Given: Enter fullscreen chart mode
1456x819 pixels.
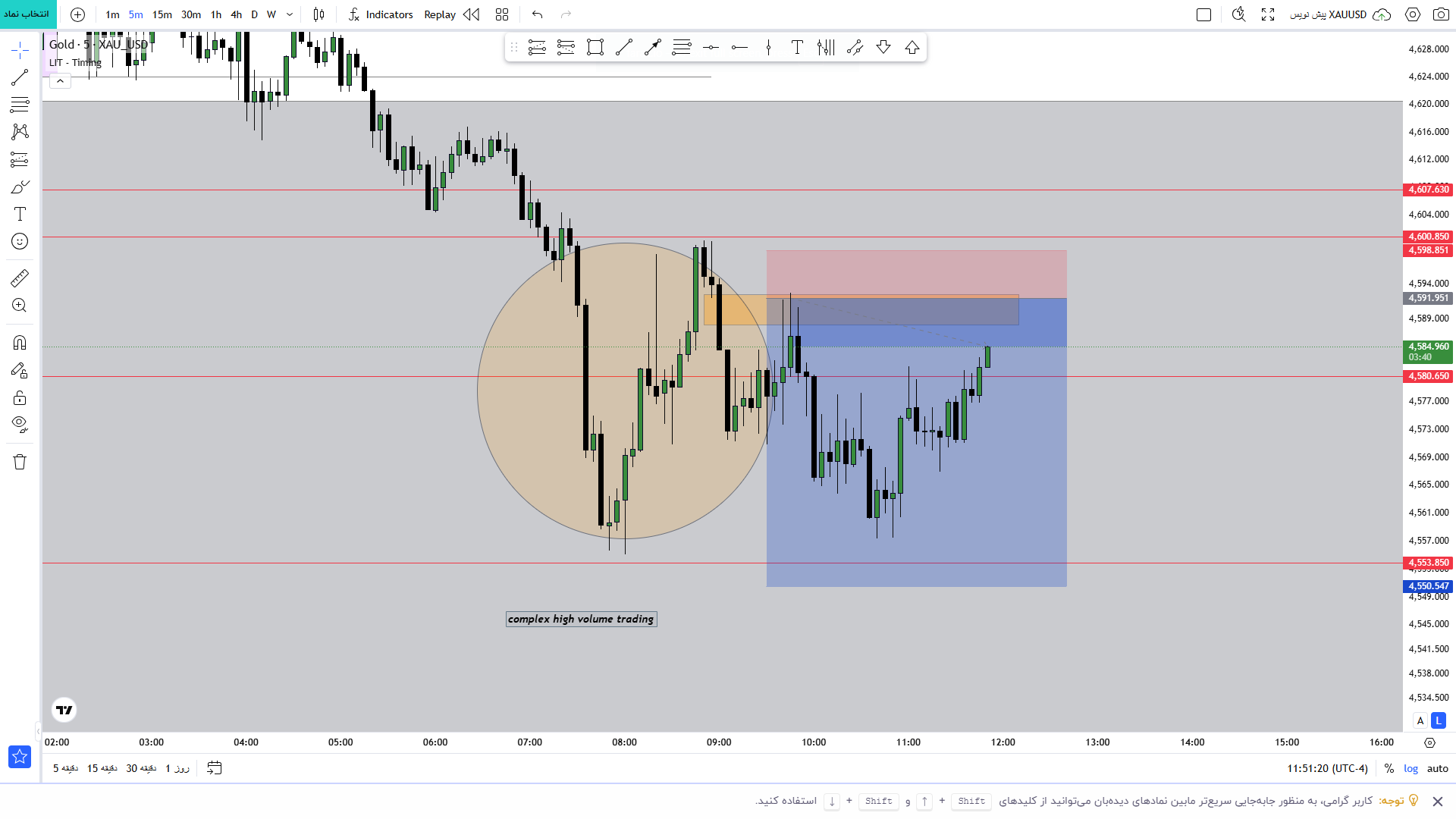Looking at the screenshot, I should (1268, 14).
